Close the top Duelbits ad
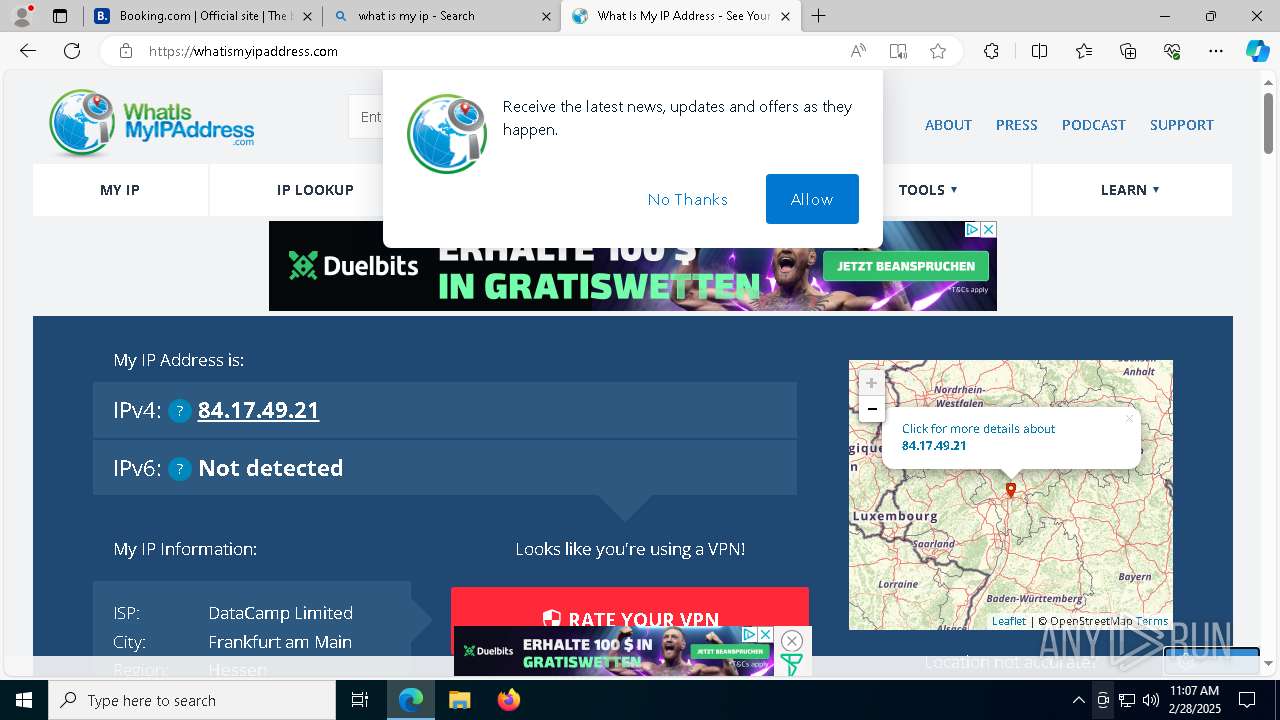 click(988, 229)
